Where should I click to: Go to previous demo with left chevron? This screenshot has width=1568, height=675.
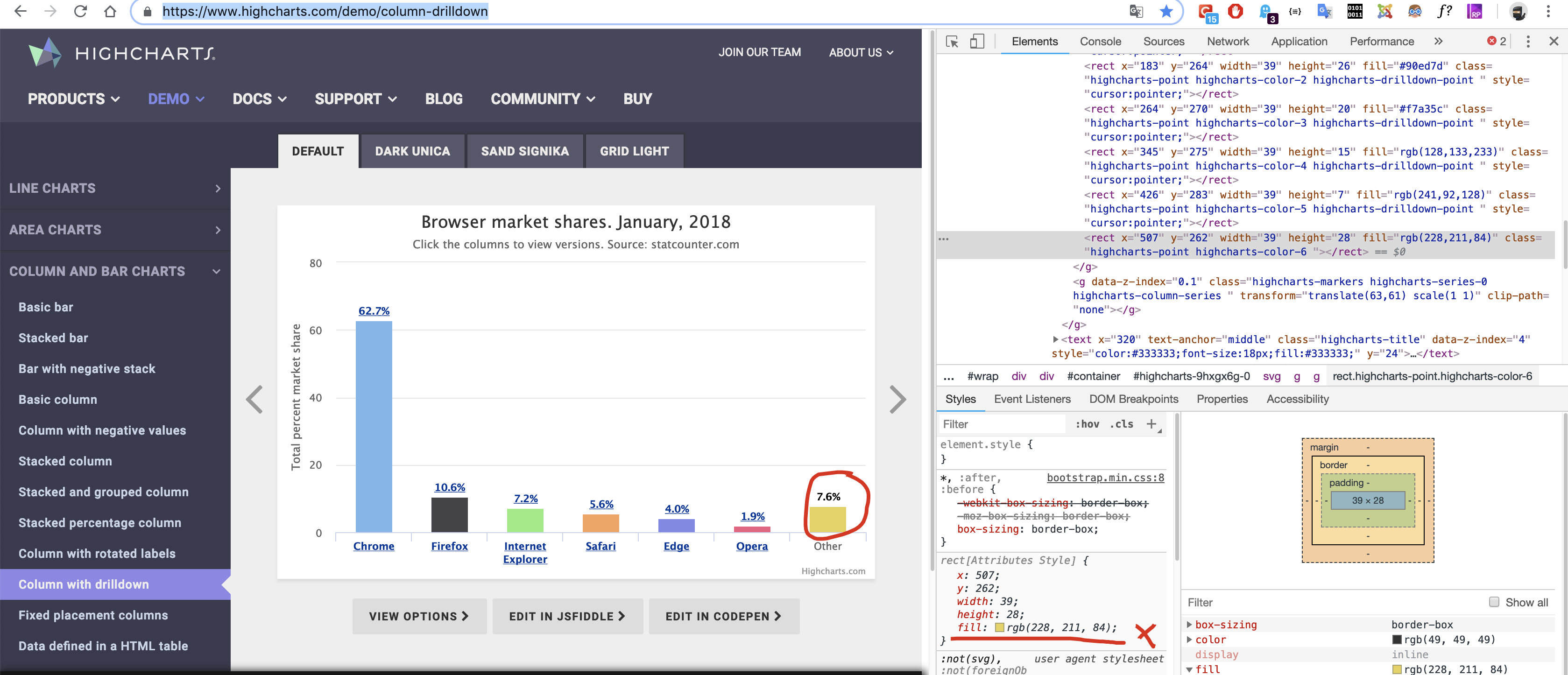pyautogui.click(x=254, y=400)
